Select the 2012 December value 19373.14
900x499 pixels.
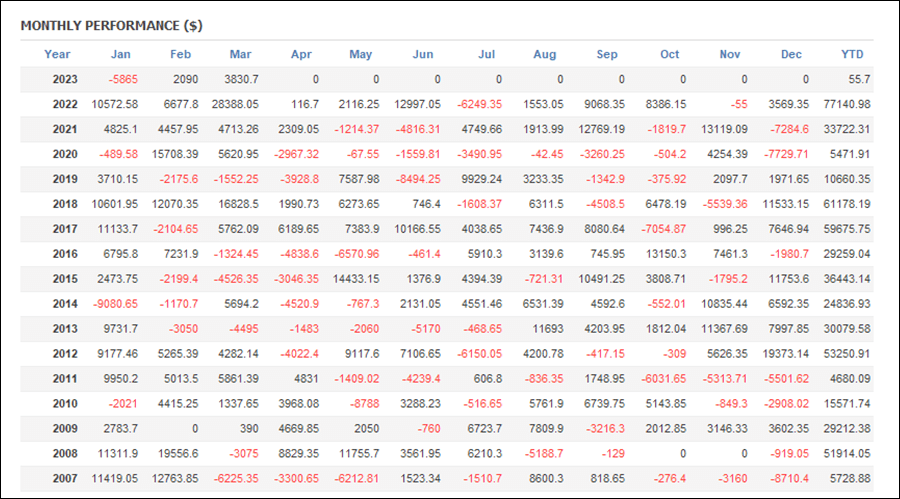click(x=785, y=354)
